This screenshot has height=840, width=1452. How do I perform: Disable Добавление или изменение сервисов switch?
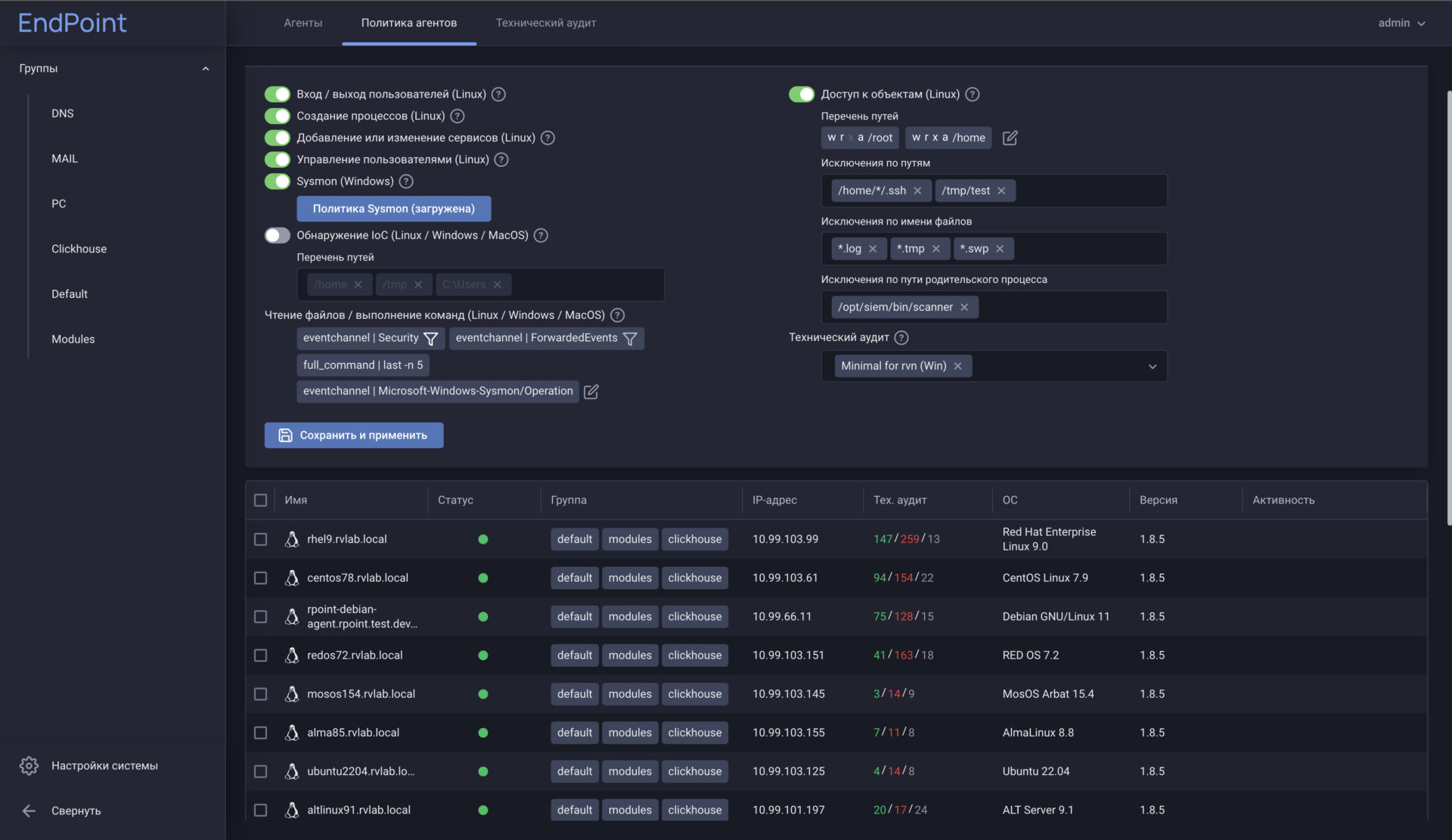coord(278,138)
